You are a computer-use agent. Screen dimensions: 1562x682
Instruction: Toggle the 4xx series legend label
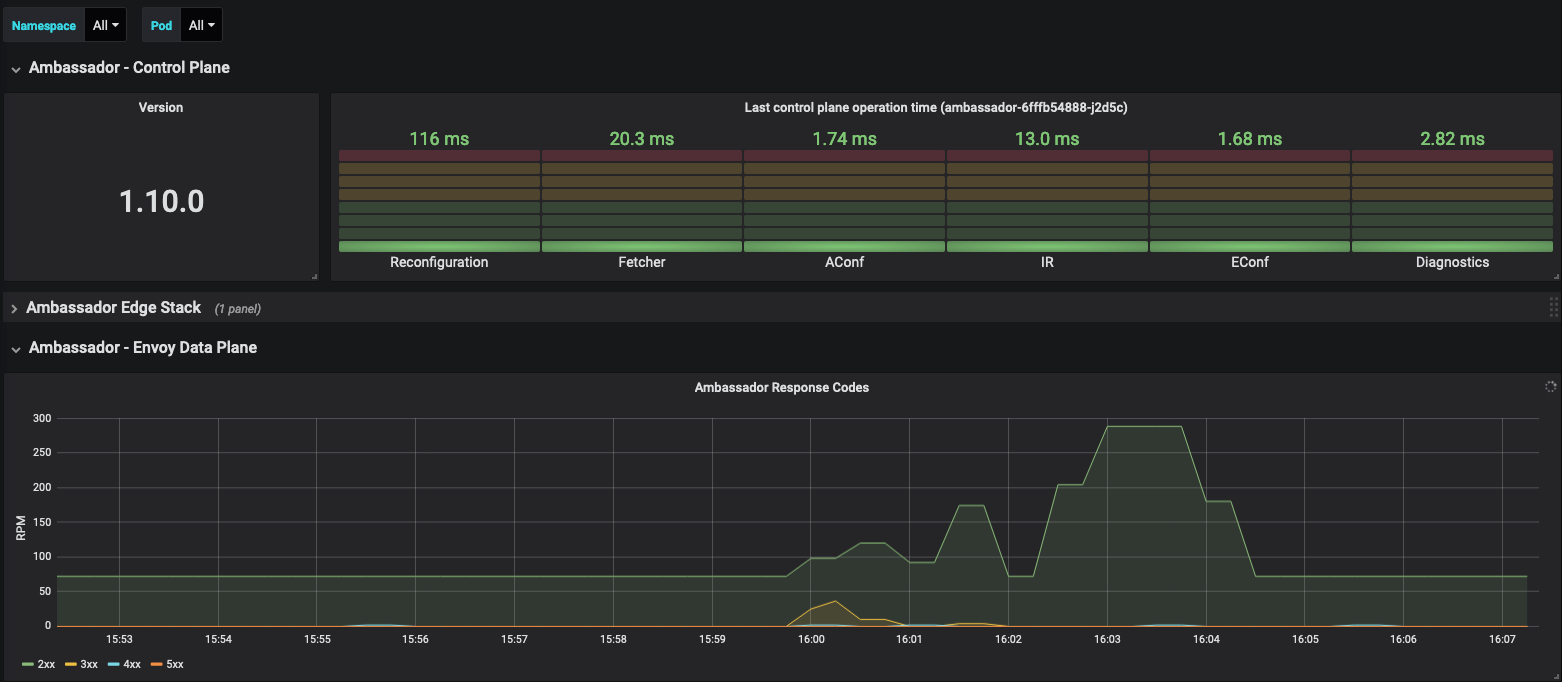[132, 664]
